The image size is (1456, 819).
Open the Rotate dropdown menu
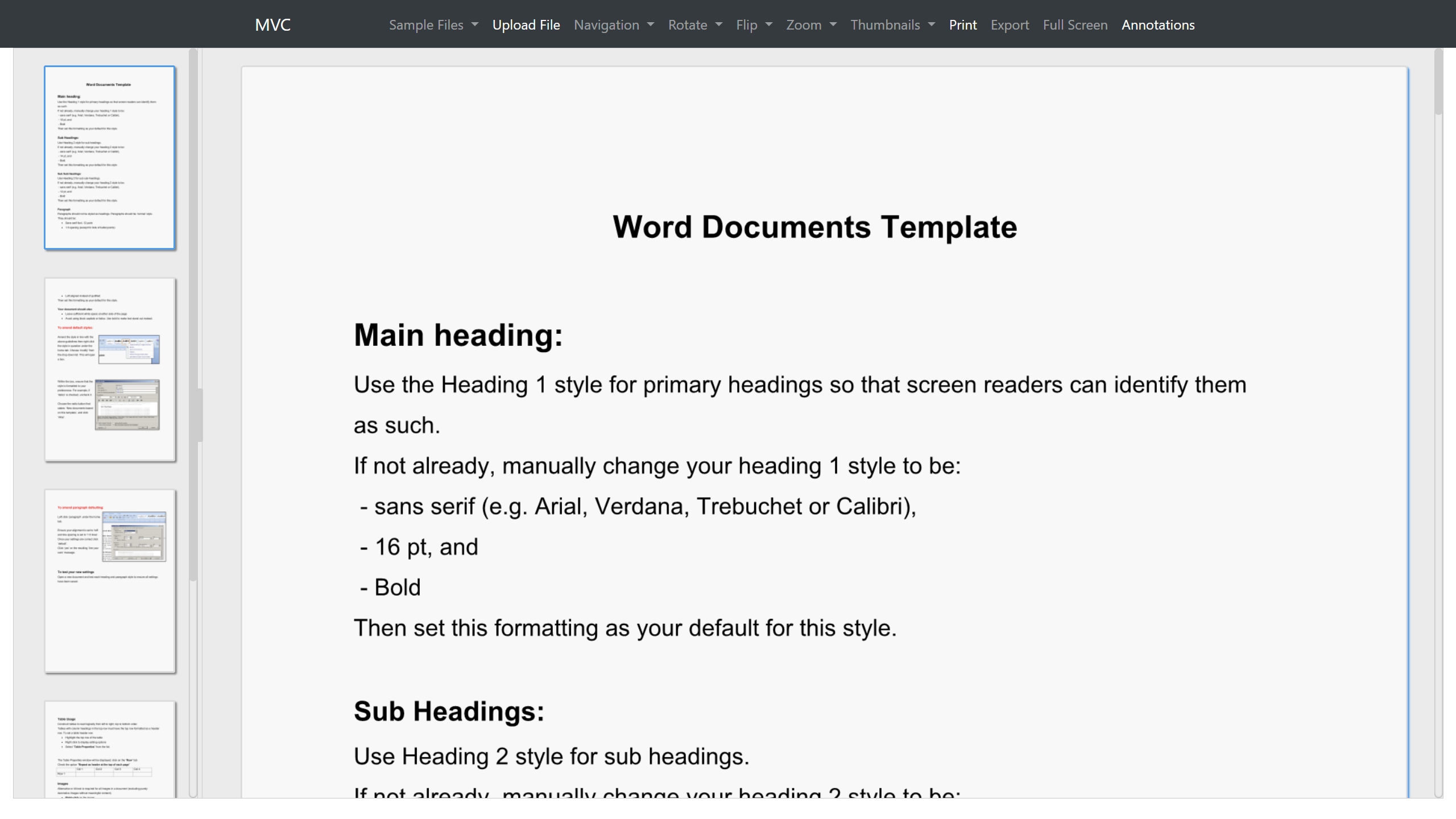[695, 25]
